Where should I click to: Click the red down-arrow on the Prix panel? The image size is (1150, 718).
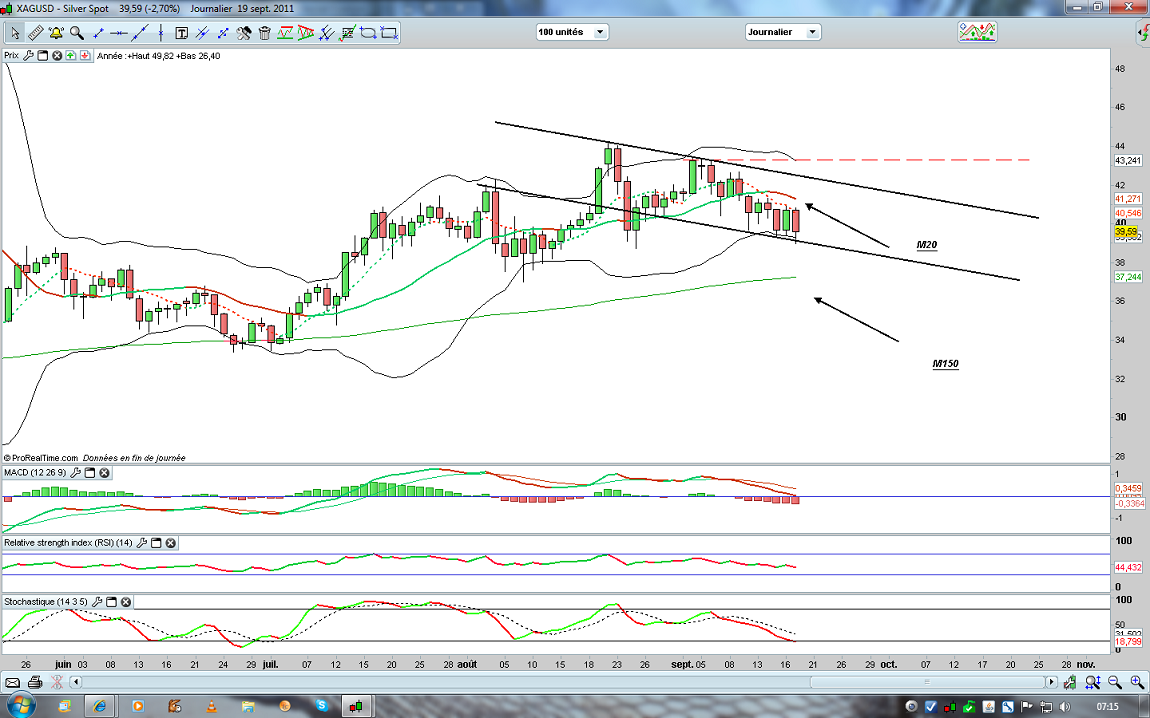click(x=85, y=56)
